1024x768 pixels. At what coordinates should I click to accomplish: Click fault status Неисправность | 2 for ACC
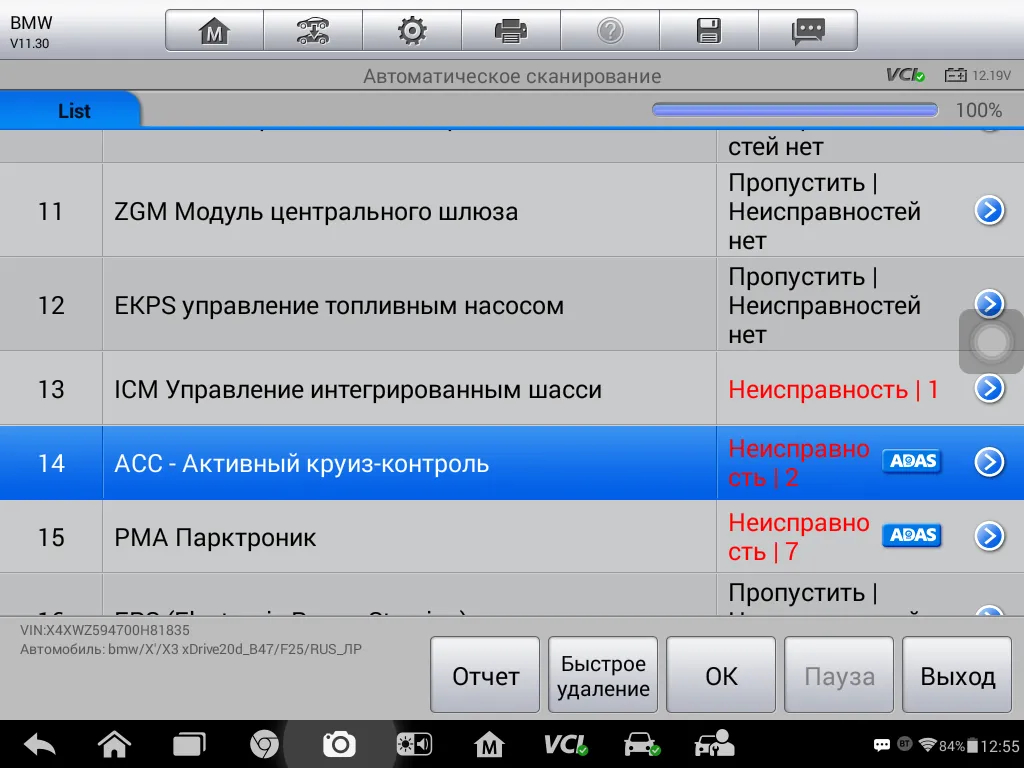click(799, 463)
